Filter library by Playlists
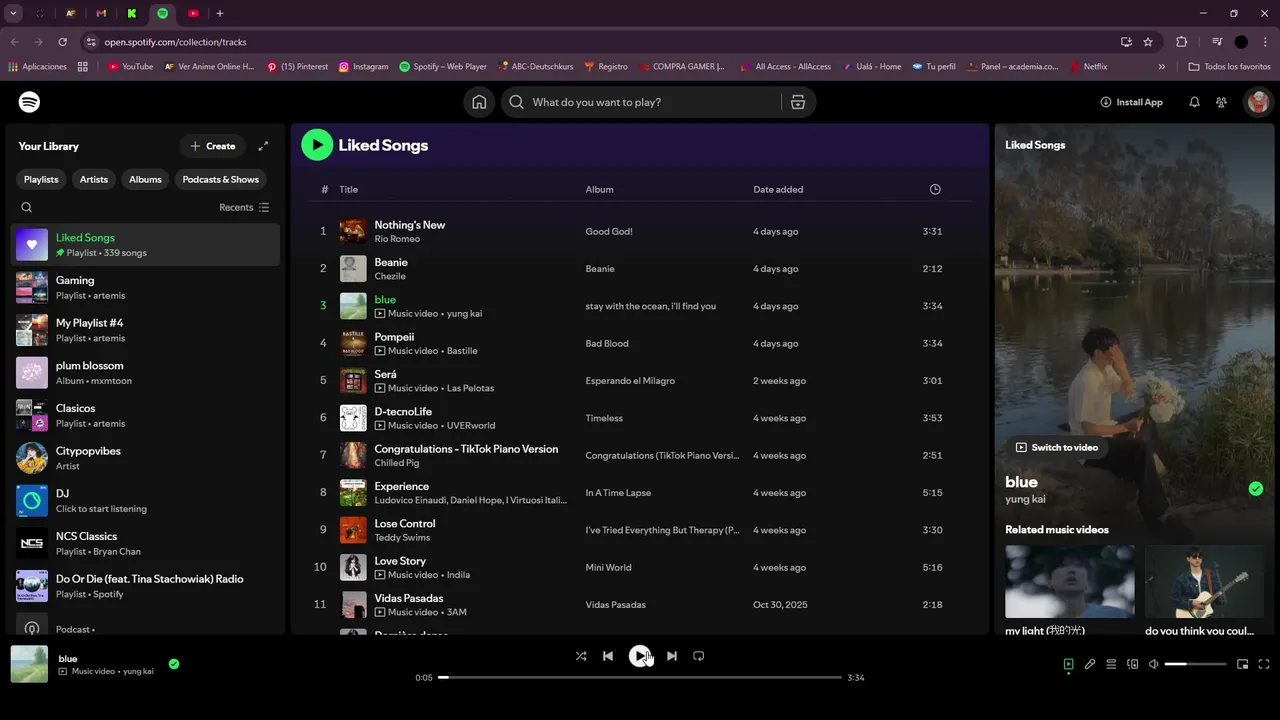The height and width of the screenshot is (720, 1280). pos(41,179)
